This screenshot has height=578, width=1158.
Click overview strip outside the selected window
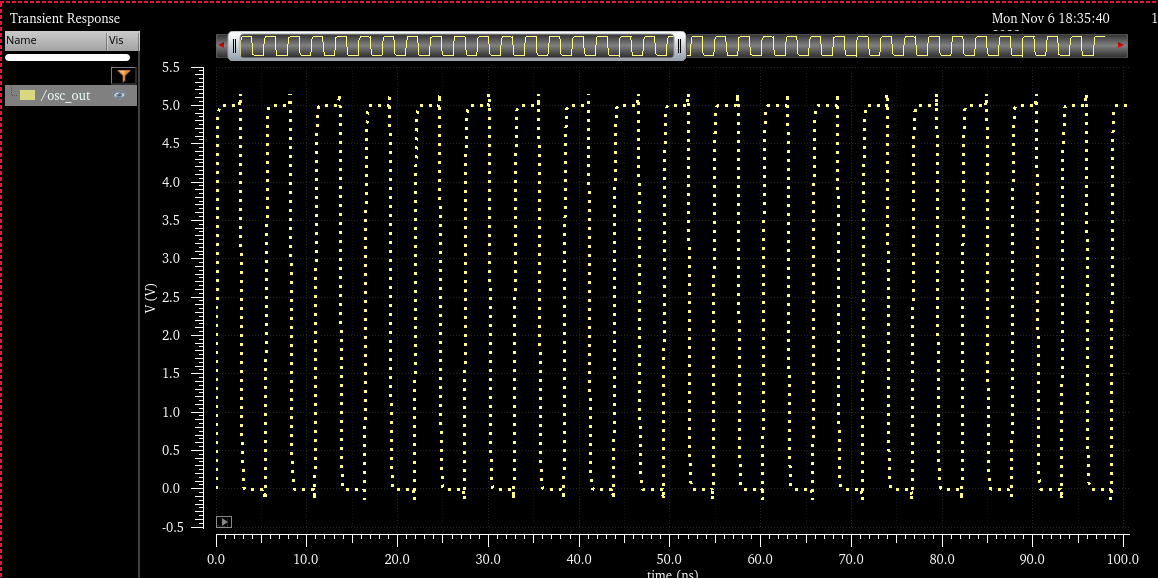(x=900, y=45)
